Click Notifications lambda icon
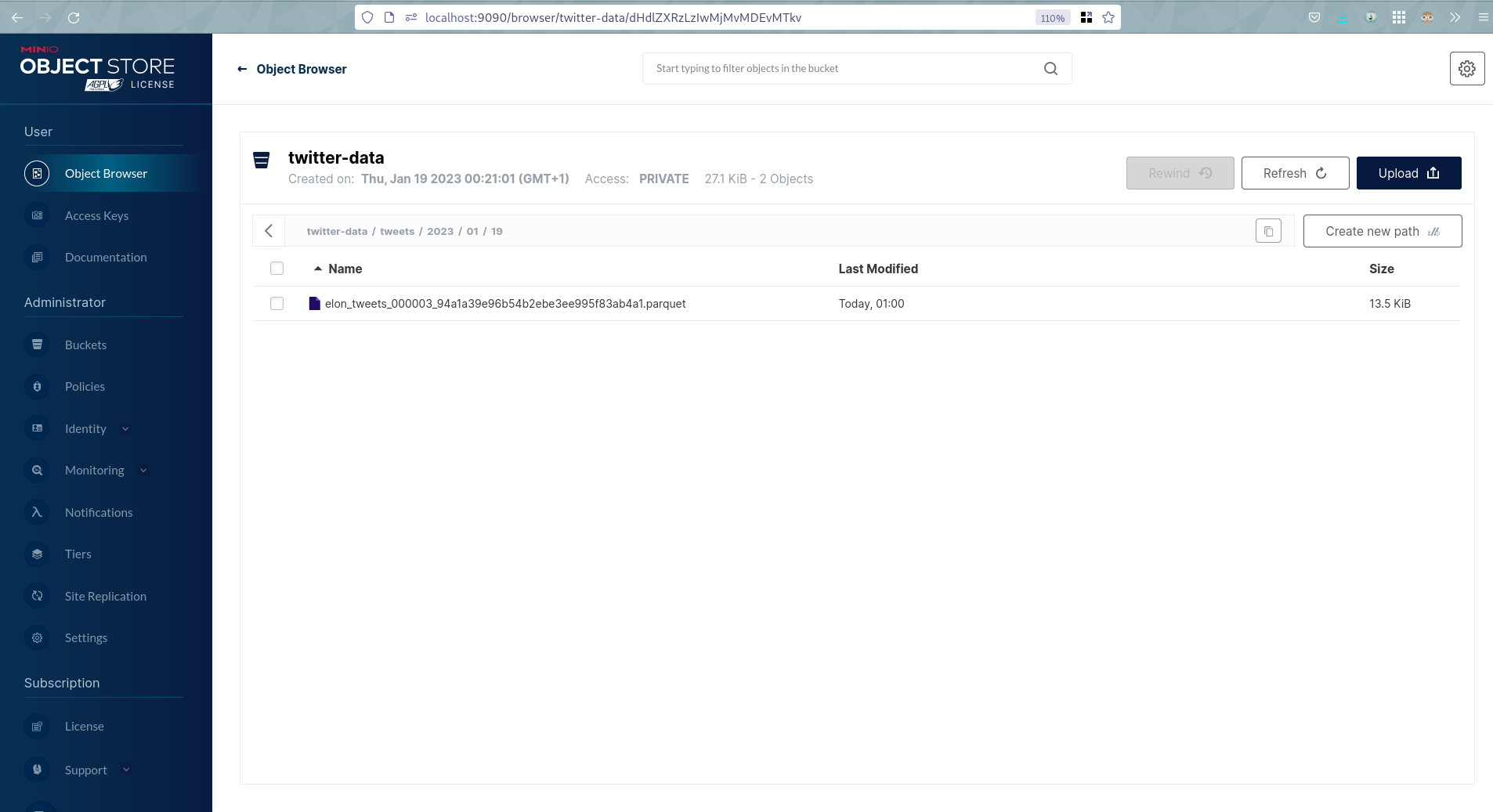The image size is (1493, 812). coord(37,512)
